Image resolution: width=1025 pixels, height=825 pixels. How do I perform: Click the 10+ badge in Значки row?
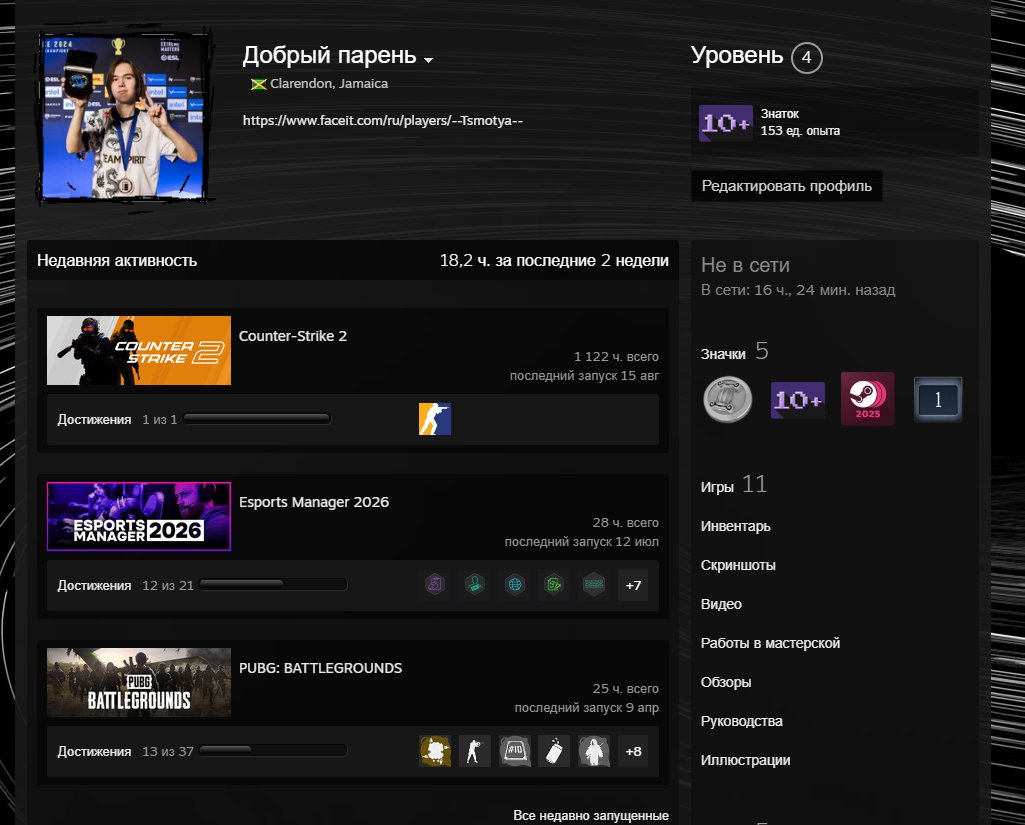coord(798,399)
